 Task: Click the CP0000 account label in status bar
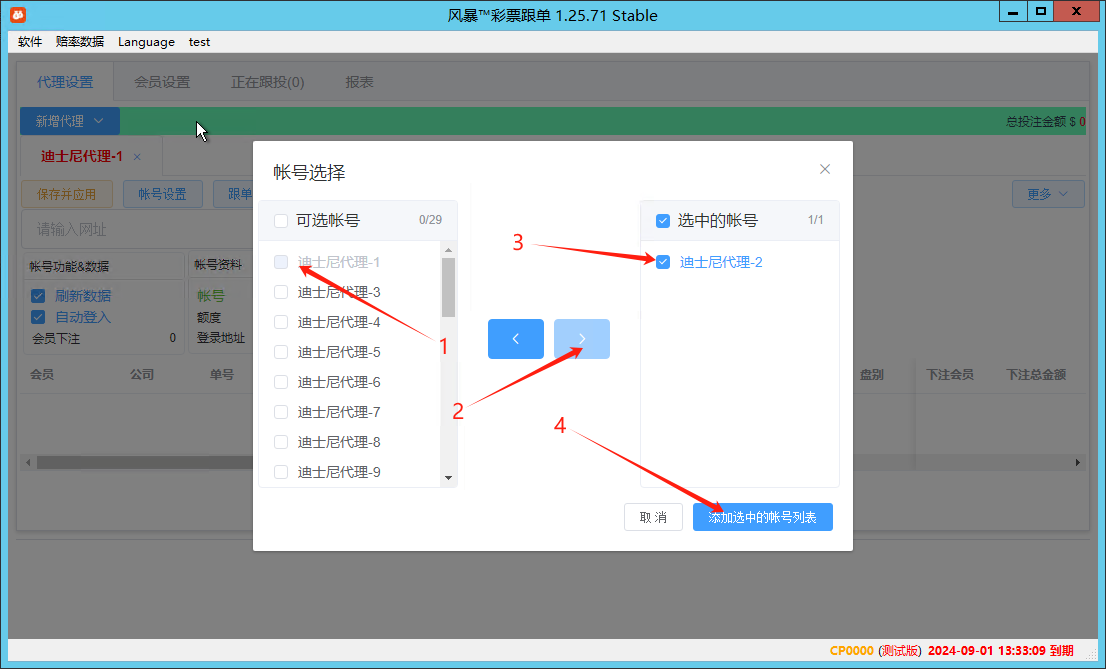coord(851,651)
